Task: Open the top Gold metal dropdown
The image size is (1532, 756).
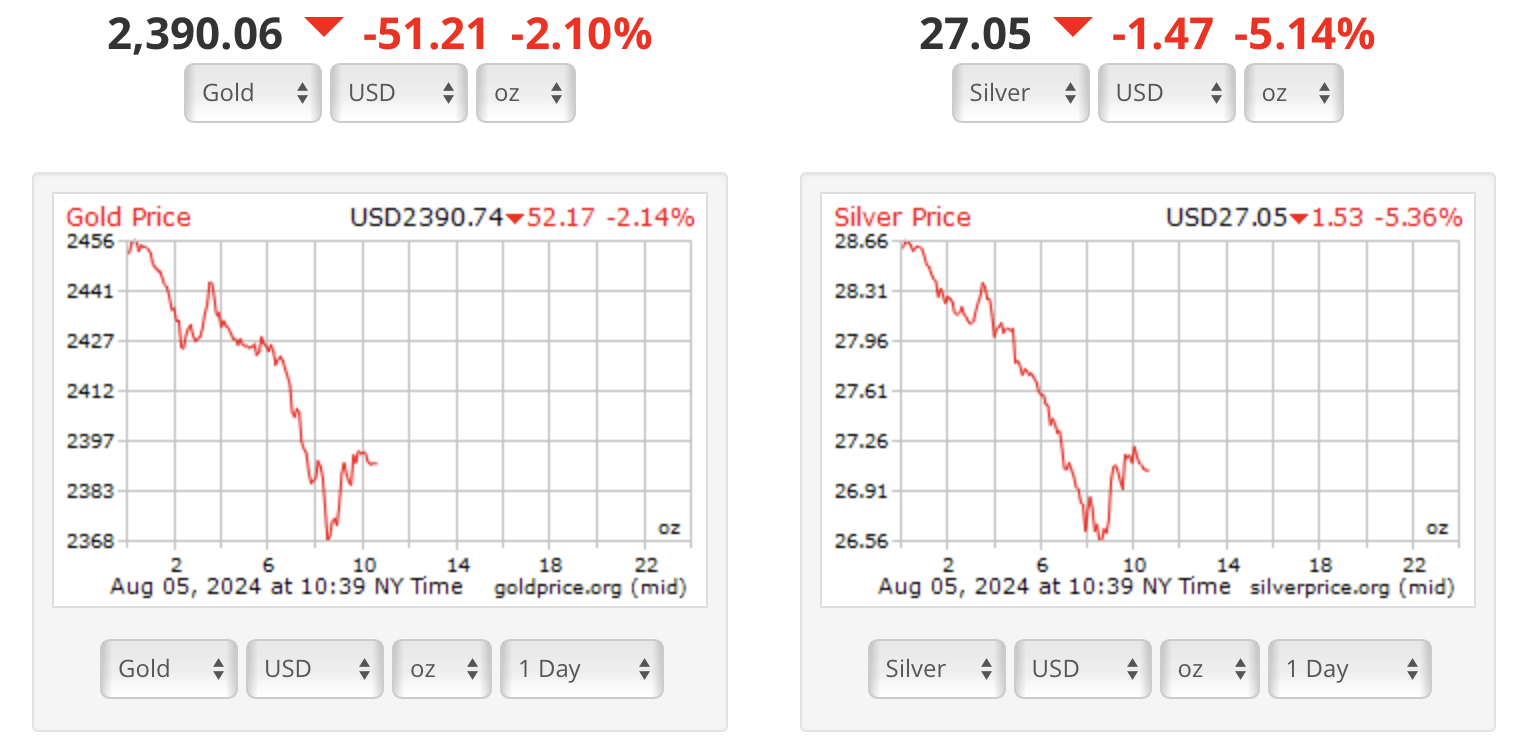Action: (x=253, y=93)
